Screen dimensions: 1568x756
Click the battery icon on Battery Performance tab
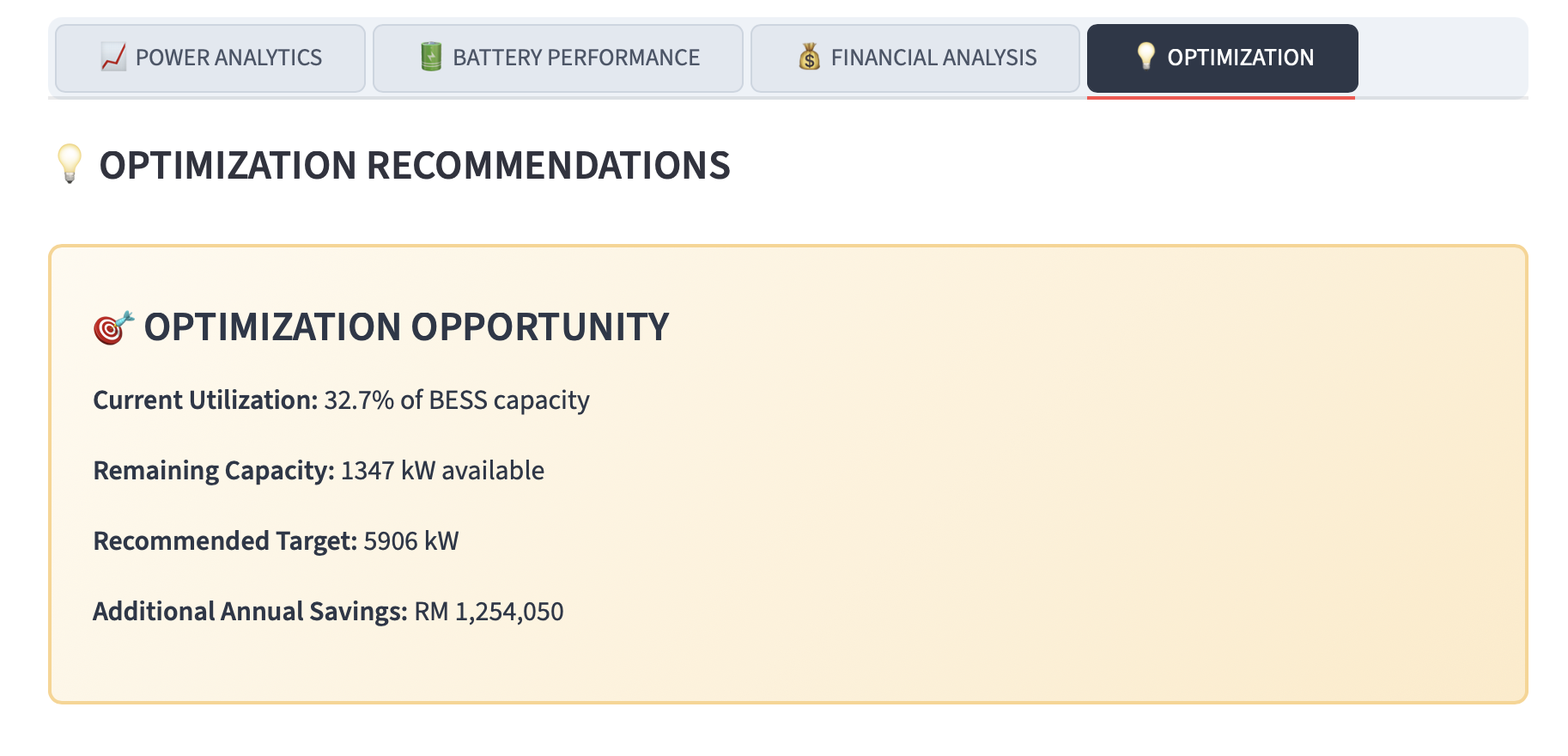(x=431, y=58)
